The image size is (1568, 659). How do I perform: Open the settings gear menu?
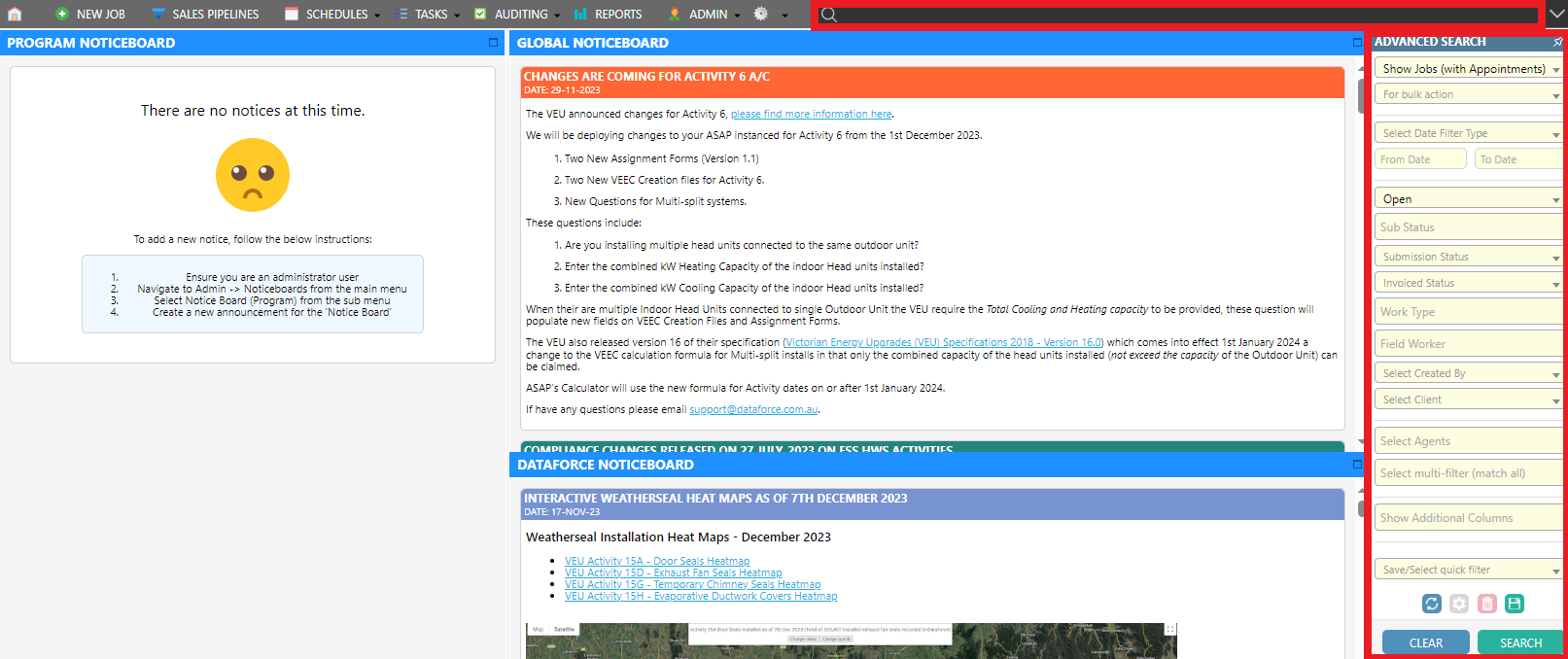point(761,14)
